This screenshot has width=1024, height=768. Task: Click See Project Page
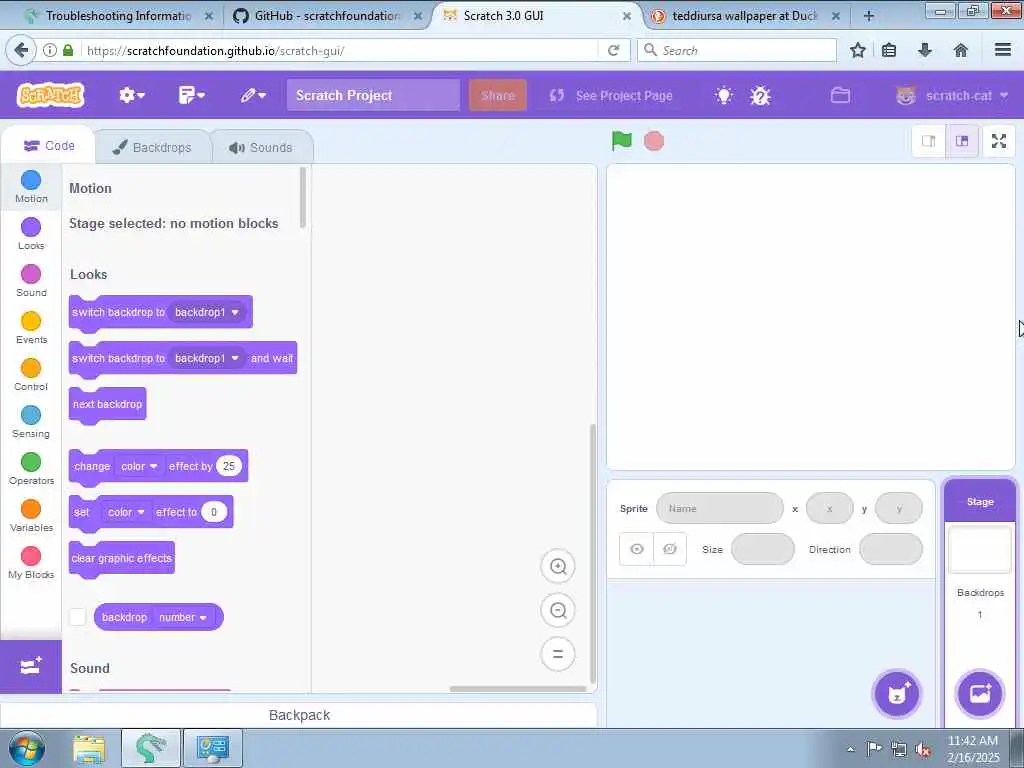[x=611, y=95]
